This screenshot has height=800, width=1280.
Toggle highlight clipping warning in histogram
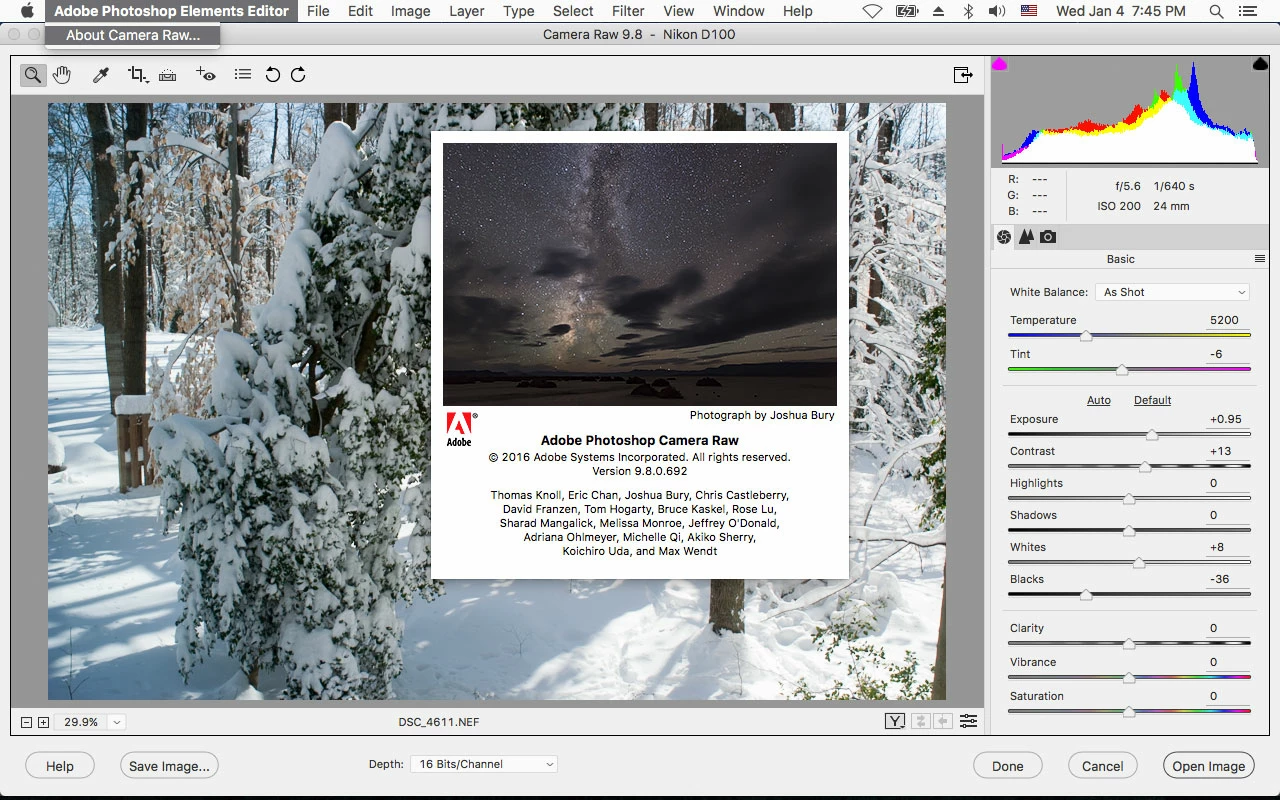coord(1260,64)
